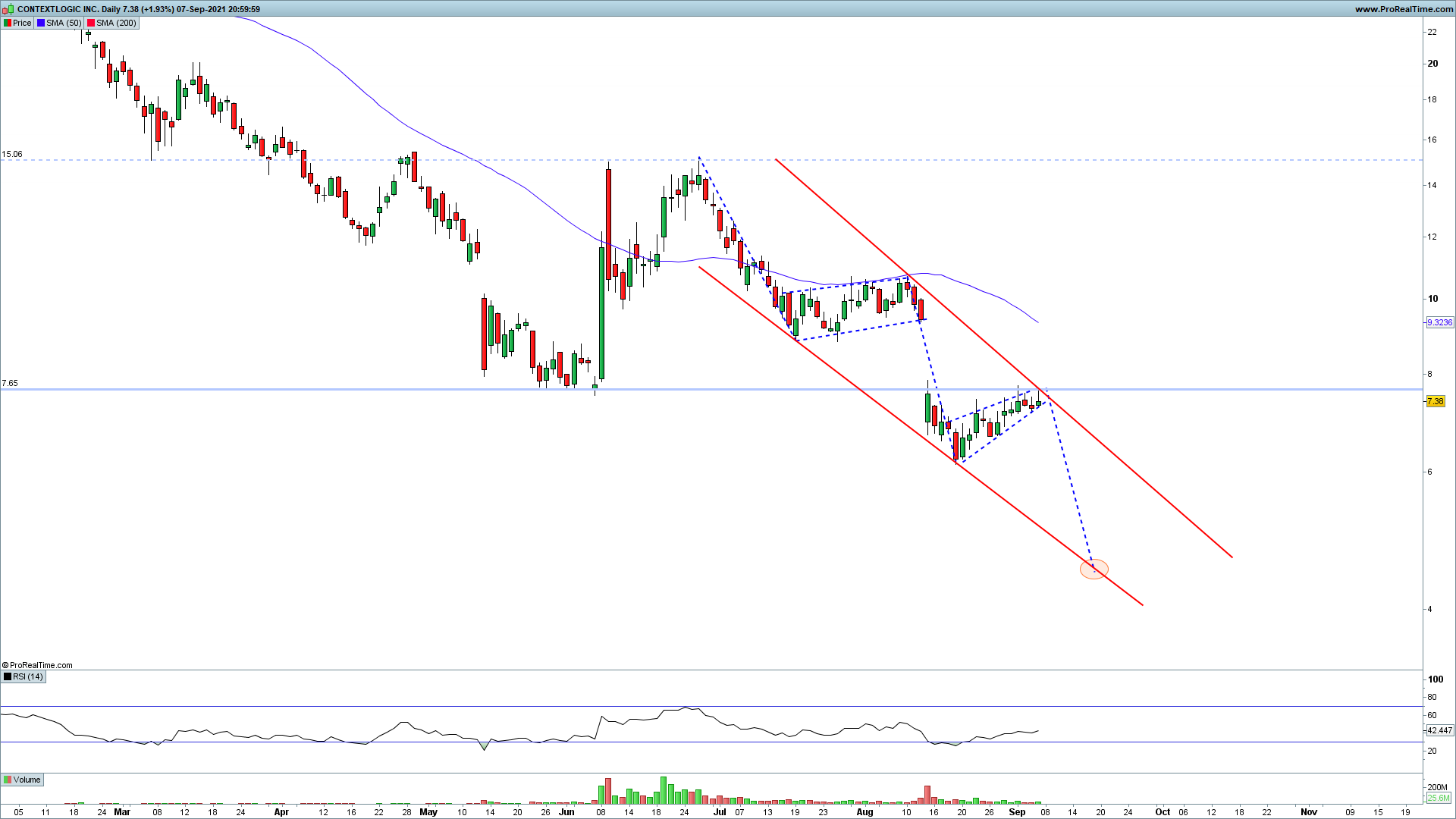Click the Price legend color icon

(x=8, y=23)
